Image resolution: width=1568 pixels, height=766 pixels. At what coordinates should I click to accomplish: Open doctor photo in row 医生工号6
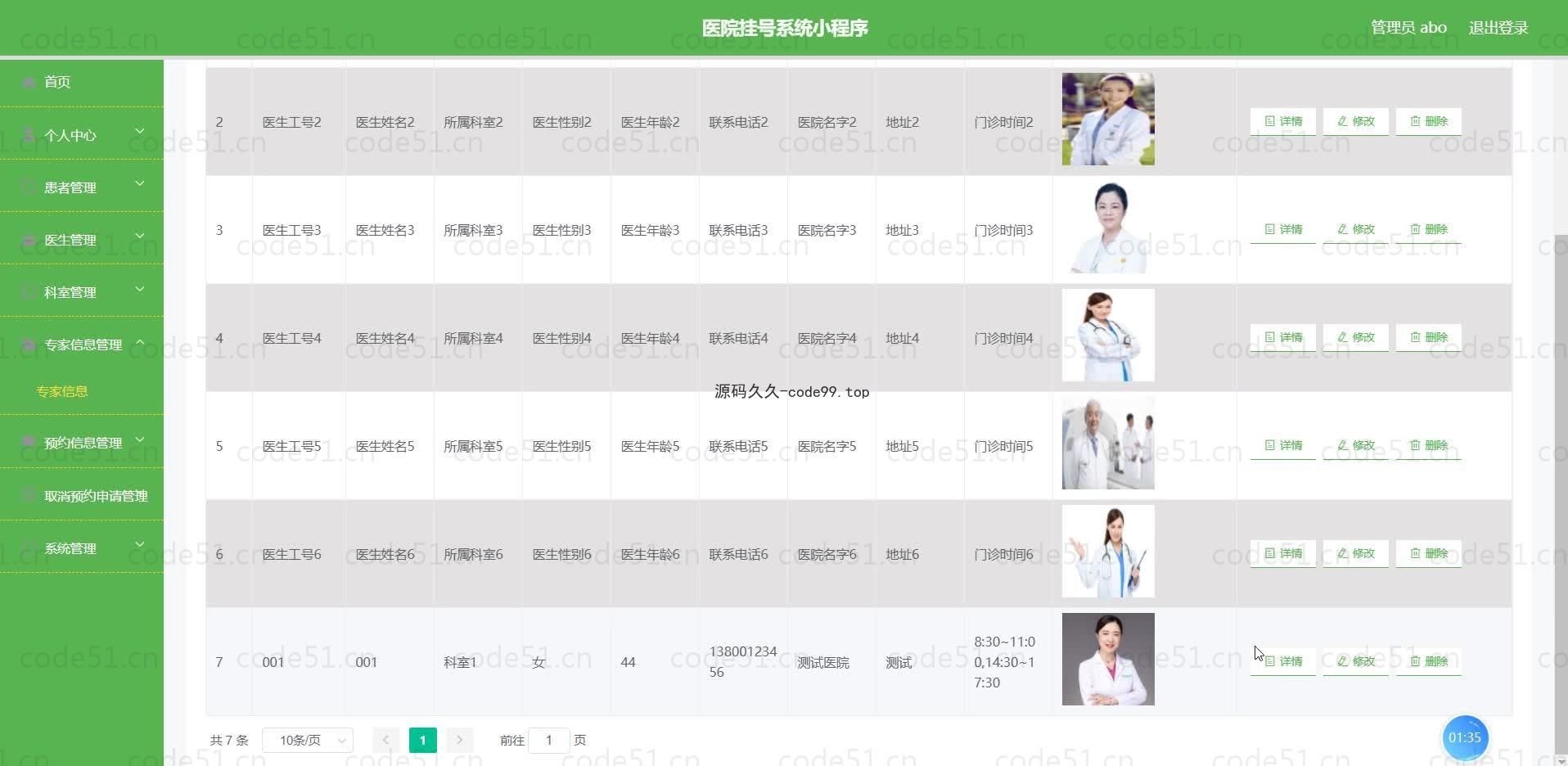(1108, 552)
